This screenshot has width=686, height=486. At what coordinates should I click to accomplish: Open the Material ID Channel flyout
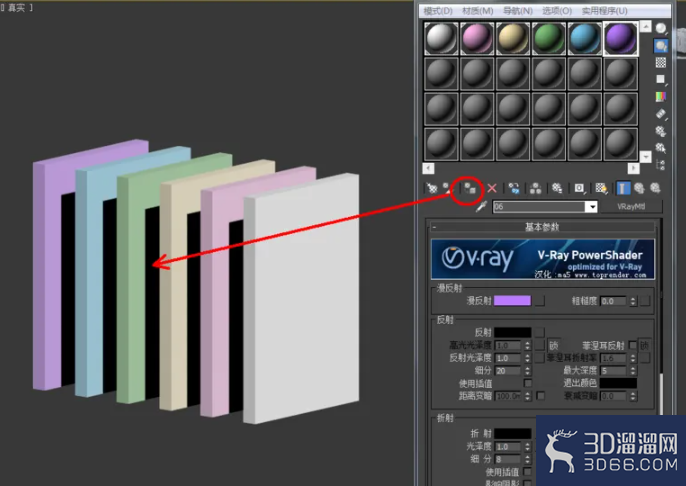pos(579,189)
